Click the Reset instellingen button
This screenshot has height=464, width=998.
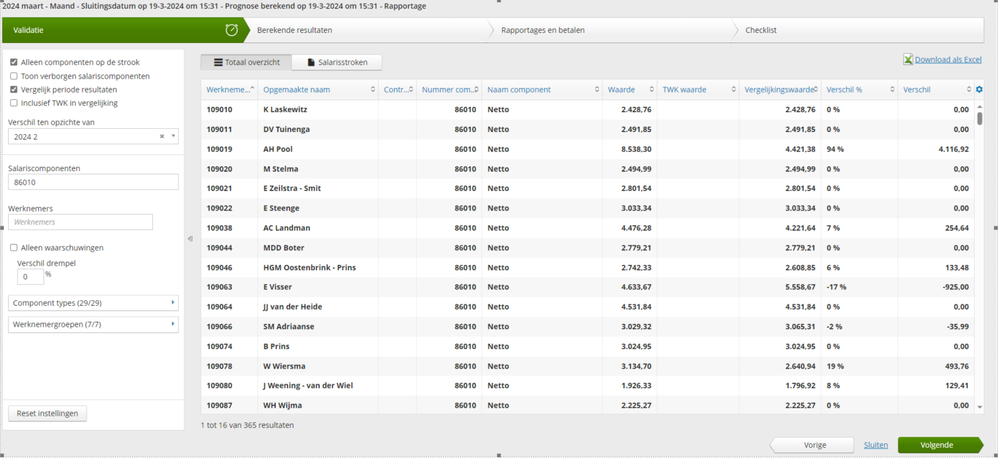tap(47, 413)
